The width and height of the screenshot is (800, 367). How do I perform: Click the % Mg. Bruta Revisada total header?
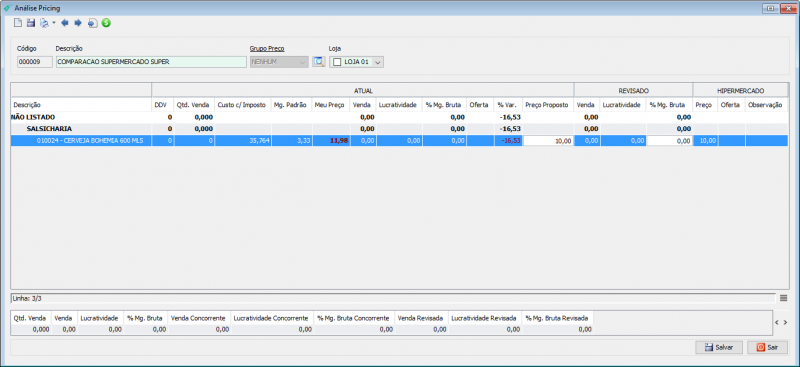(558, 318)
